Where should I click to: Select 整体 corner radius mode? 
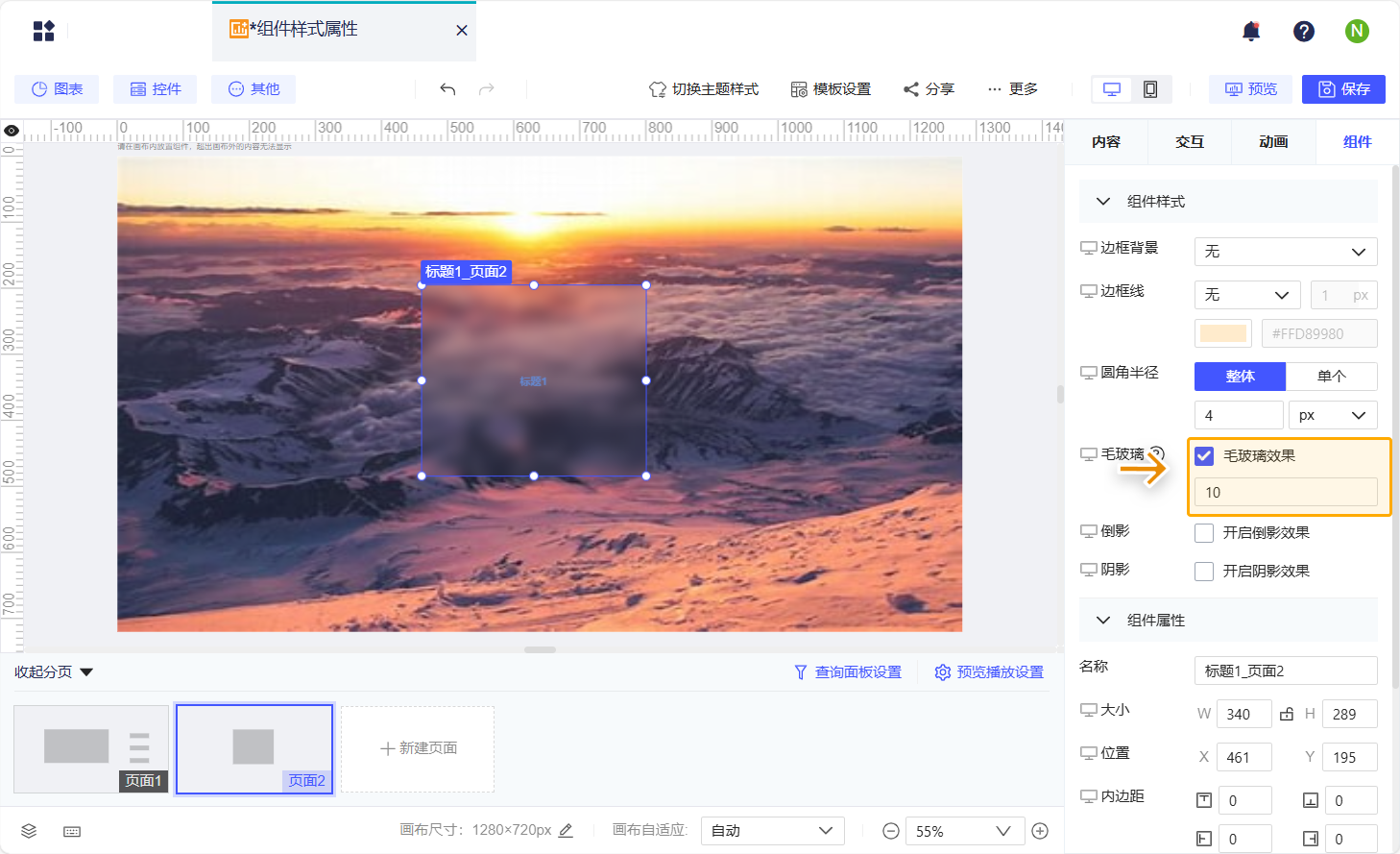click(x=1240, y=377)
